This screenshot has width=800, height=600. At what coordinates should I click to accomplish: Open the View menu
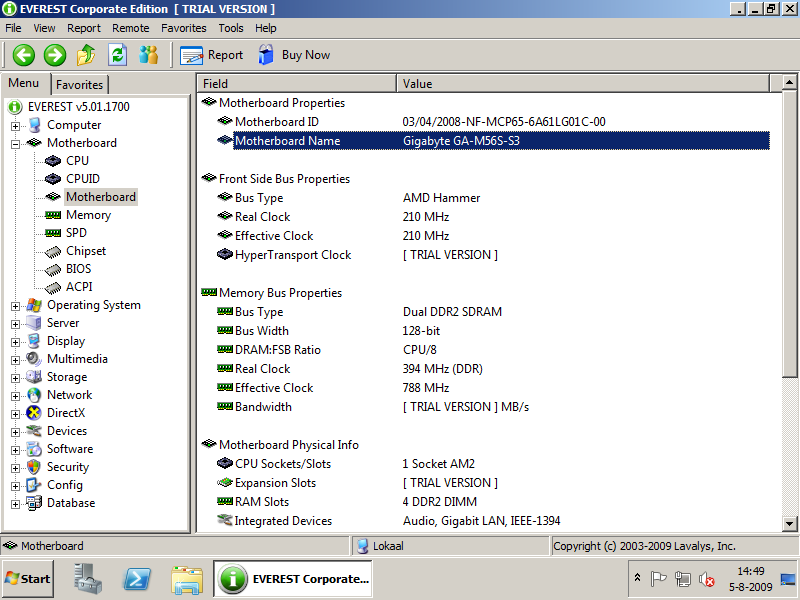[x=44, y=28]
